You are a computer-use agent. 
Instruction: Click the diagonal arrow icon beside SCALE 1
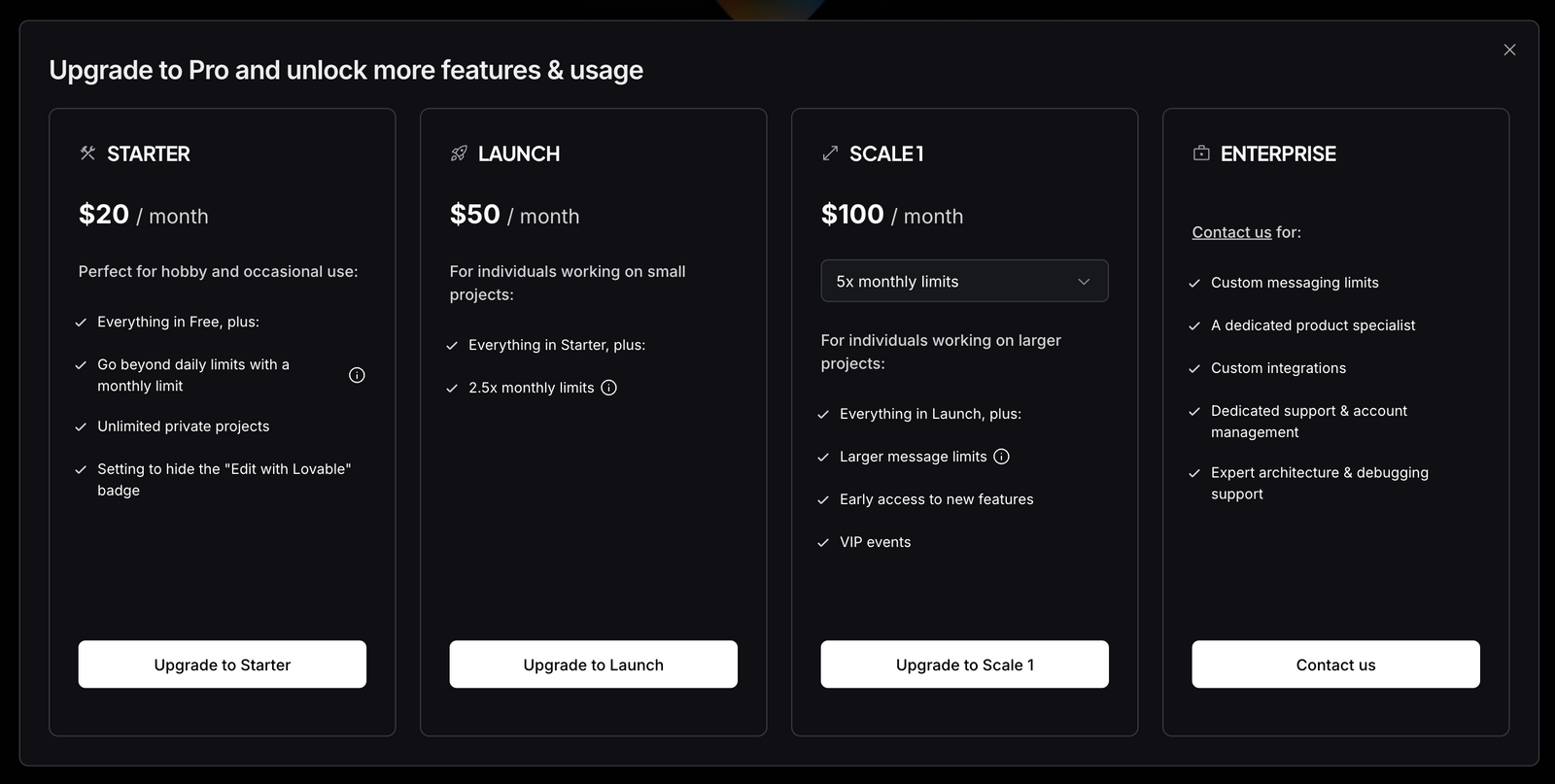(829, 153)
